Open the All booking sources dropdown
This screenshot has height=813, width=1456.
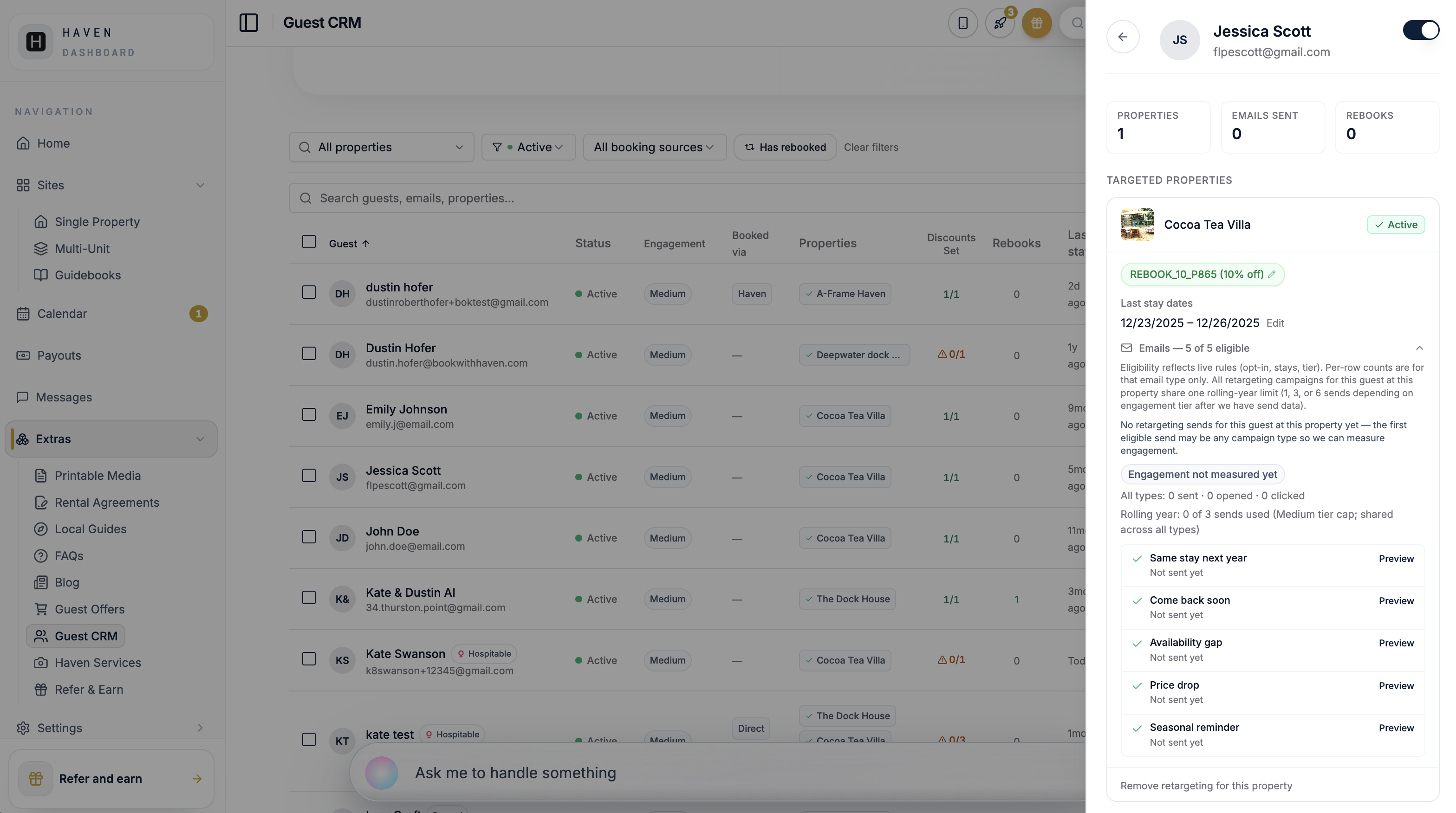point(655,147)
